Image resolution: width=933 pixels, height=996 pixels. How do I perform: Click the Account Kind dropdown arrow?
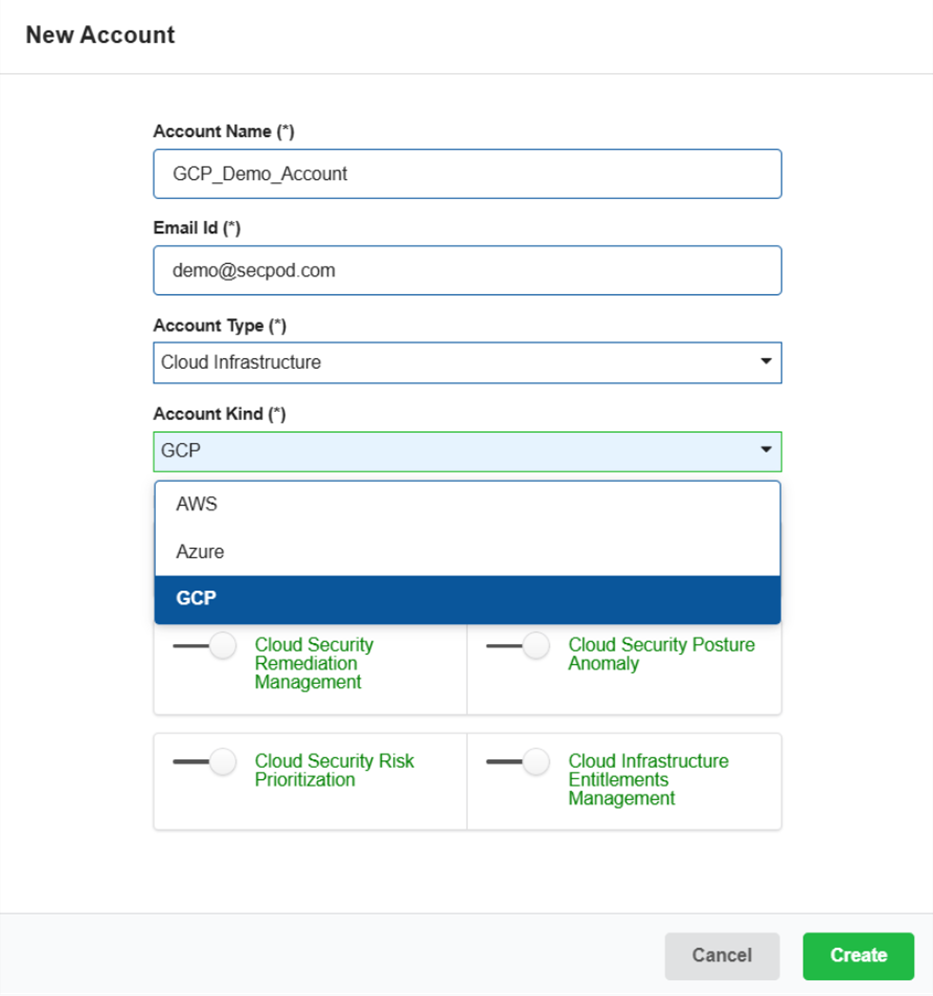coord(766,451)
